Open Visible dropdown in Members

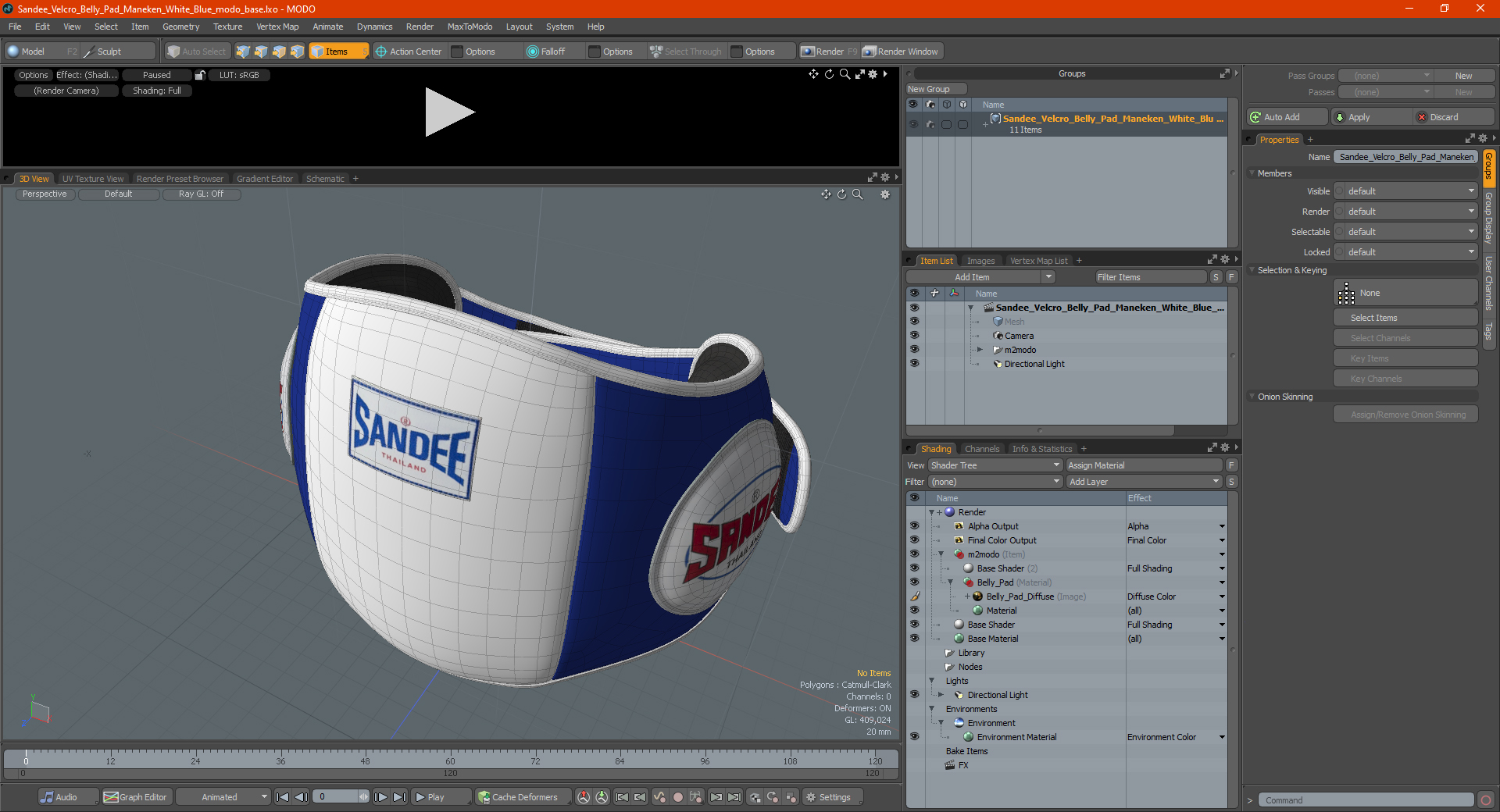[1405, 191]
